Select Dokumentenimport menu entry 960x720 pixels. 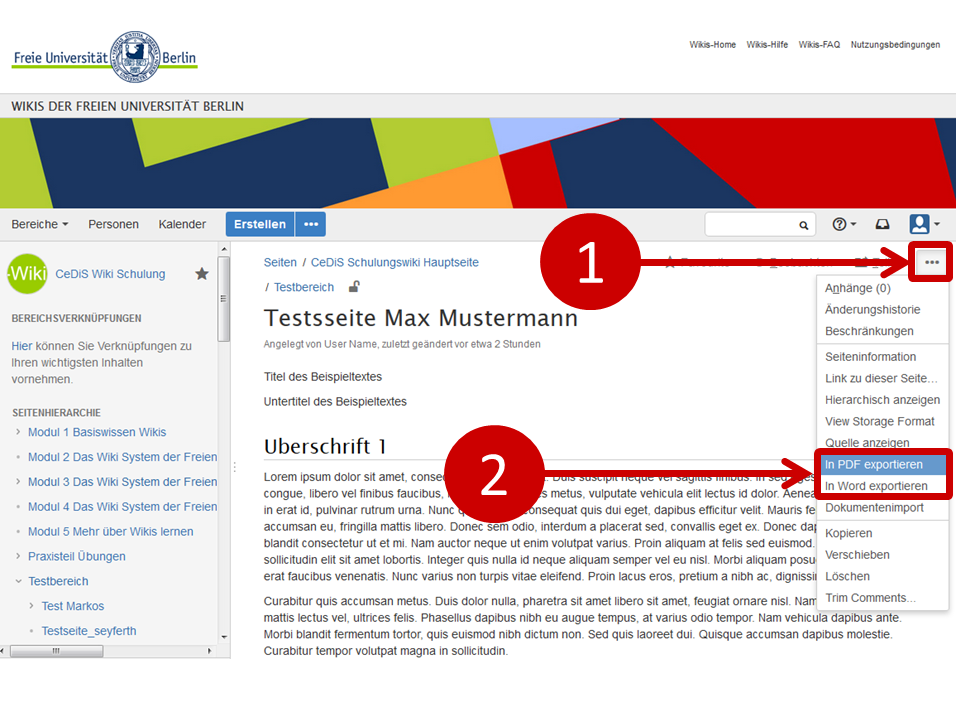pyautogui.click(x=882, y=508)
